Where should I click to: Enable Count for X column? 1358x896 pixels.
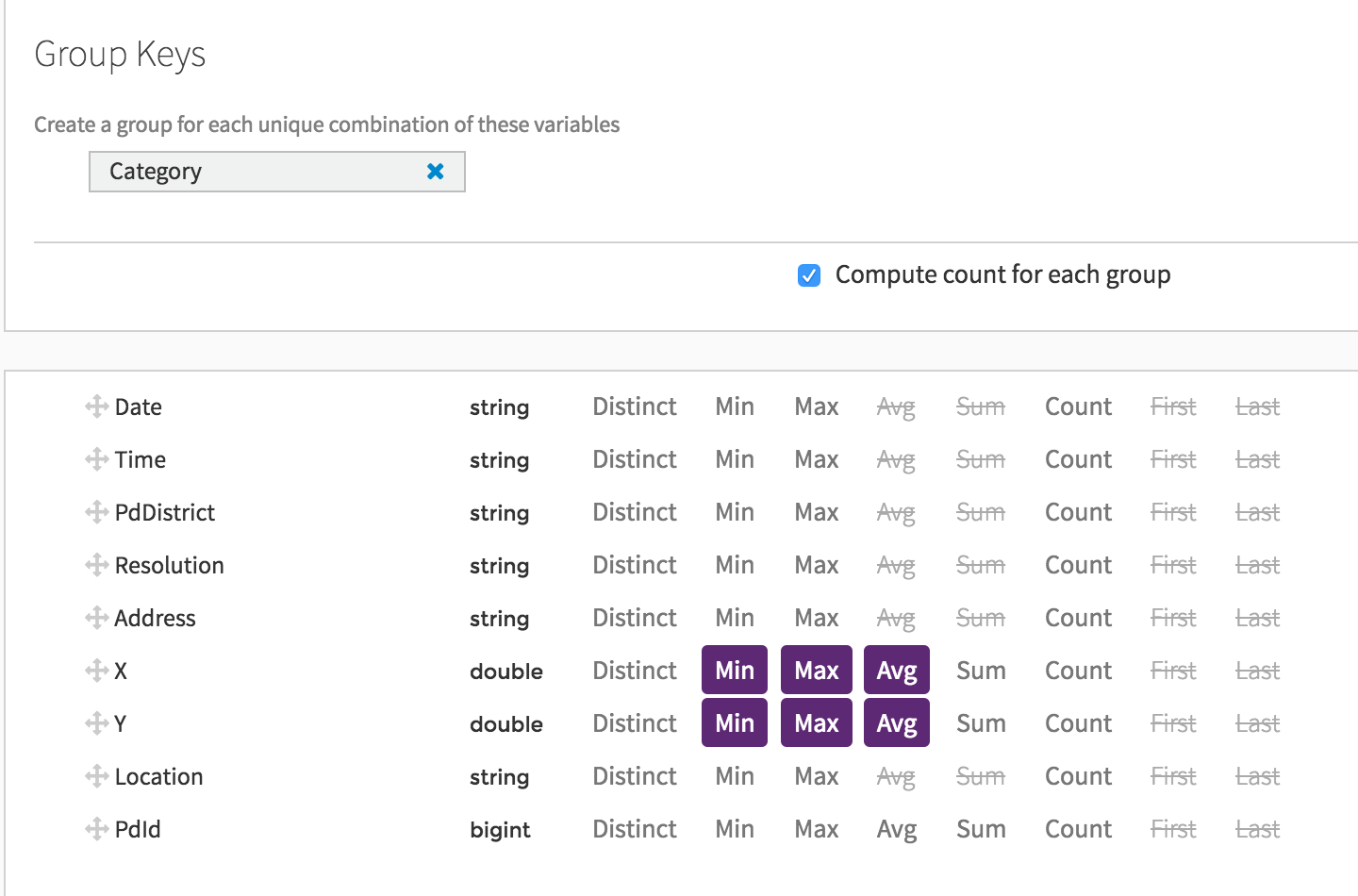tap(1079, 671)
